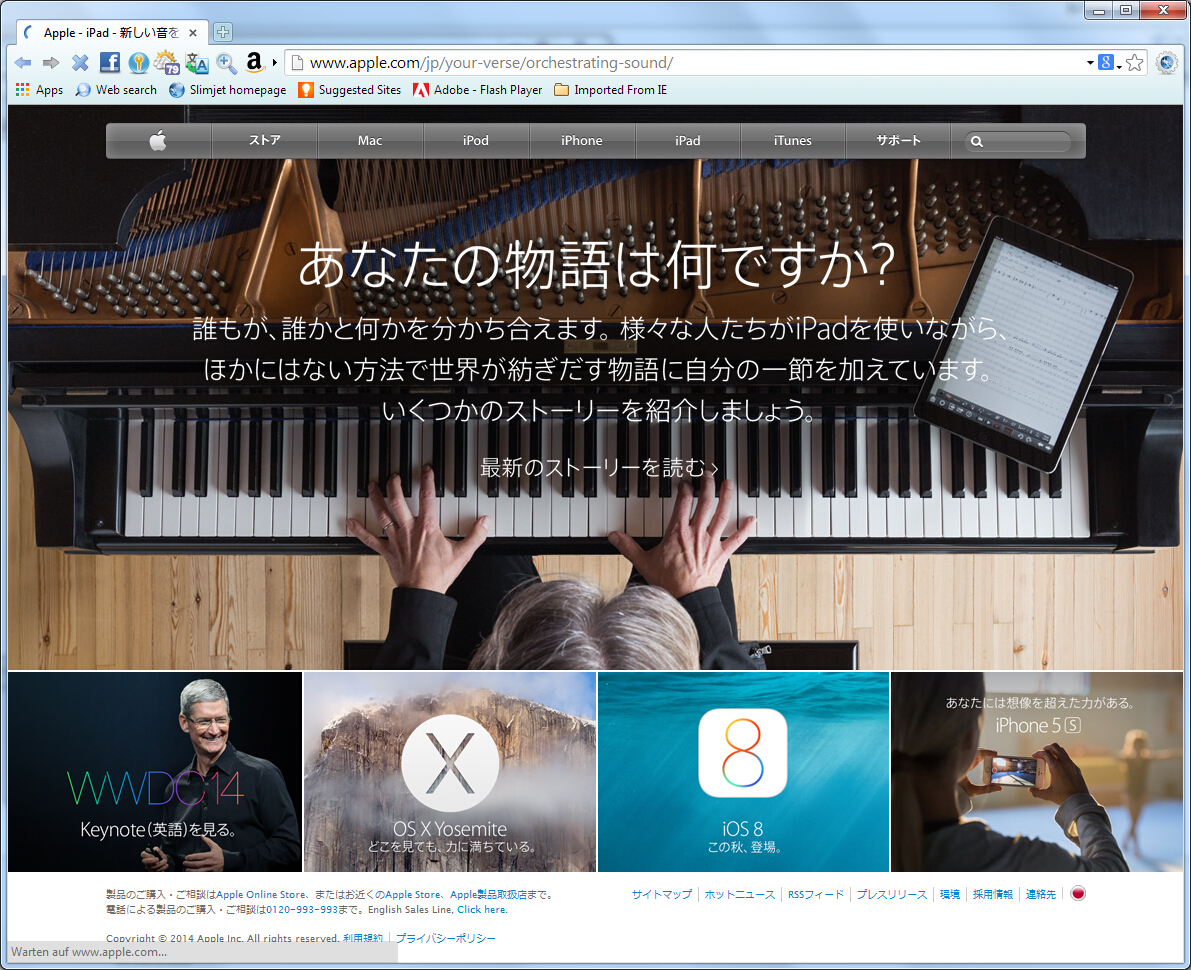The height and width of the screenshot is (970, 1191).
Task: Follow the Apple Online Store footer link
Action: point(261,895)
